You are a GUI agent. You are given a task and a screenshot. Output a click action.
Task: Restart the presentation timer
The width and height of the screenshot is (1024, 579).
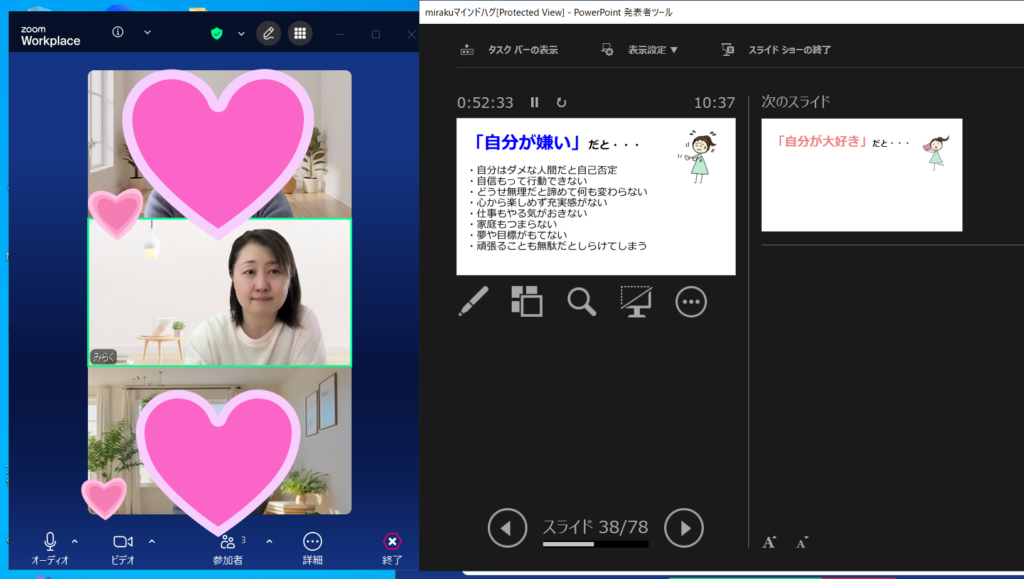point(561,102)
